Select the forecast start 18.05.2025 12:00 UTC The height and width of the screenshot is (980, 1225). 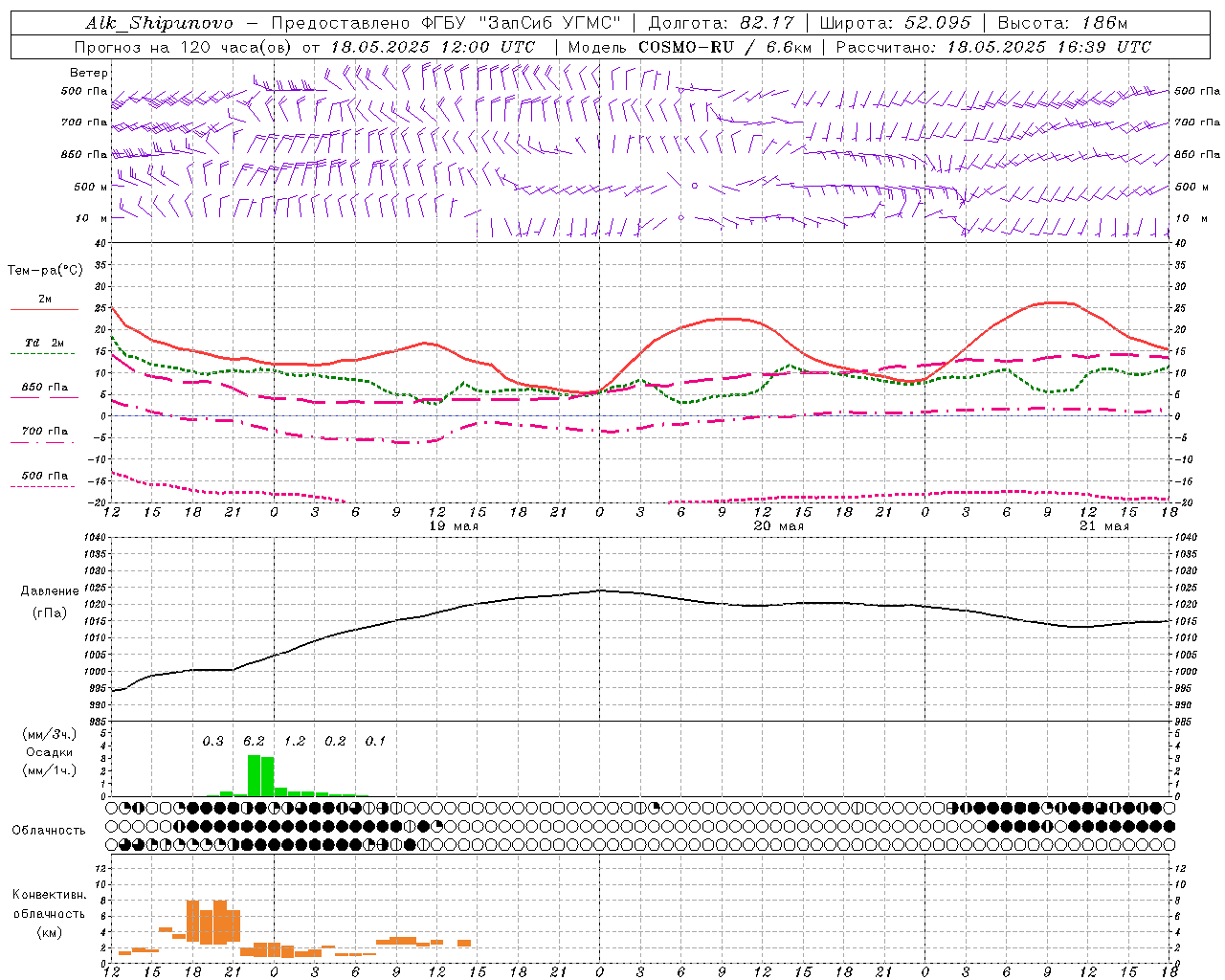click(x=433, y=47)
